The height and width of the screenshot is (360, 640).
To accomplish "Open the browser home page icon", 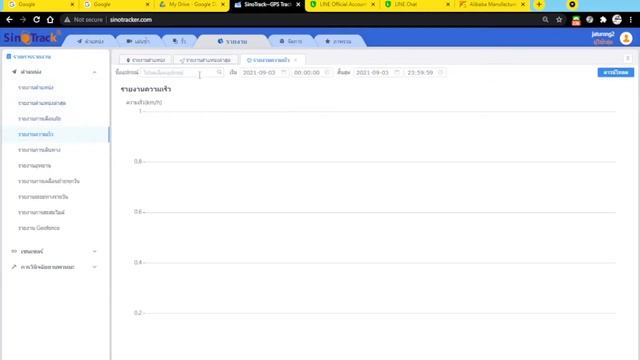I will pyautogui.click(x=50, y=20).
